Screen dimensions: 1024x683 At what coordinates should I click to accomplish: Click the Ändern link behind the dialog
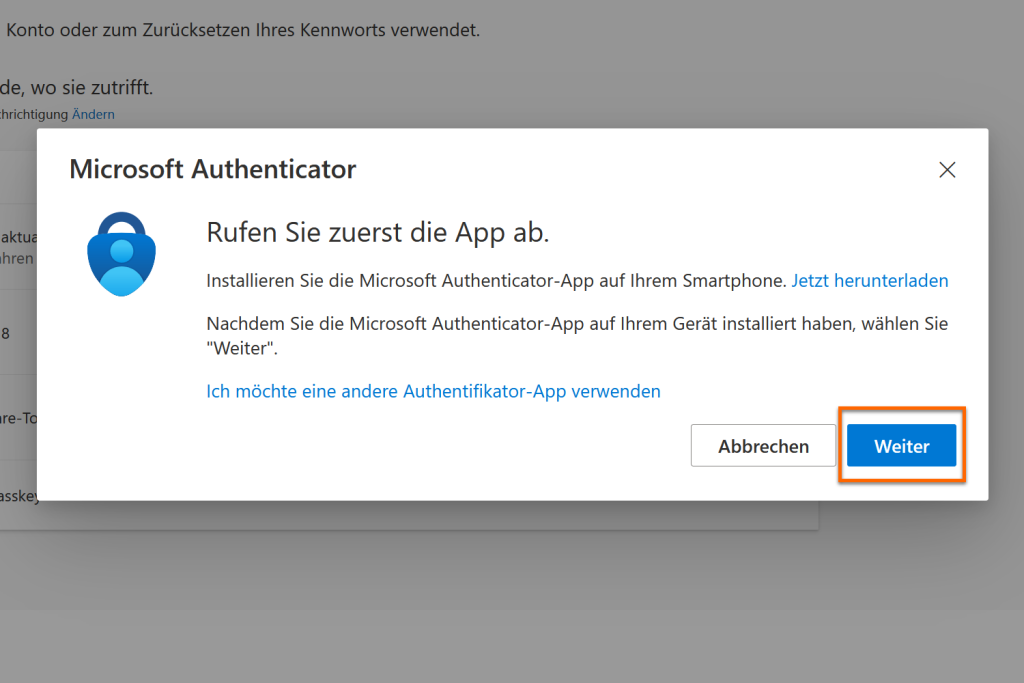click(x=93, y=114)
